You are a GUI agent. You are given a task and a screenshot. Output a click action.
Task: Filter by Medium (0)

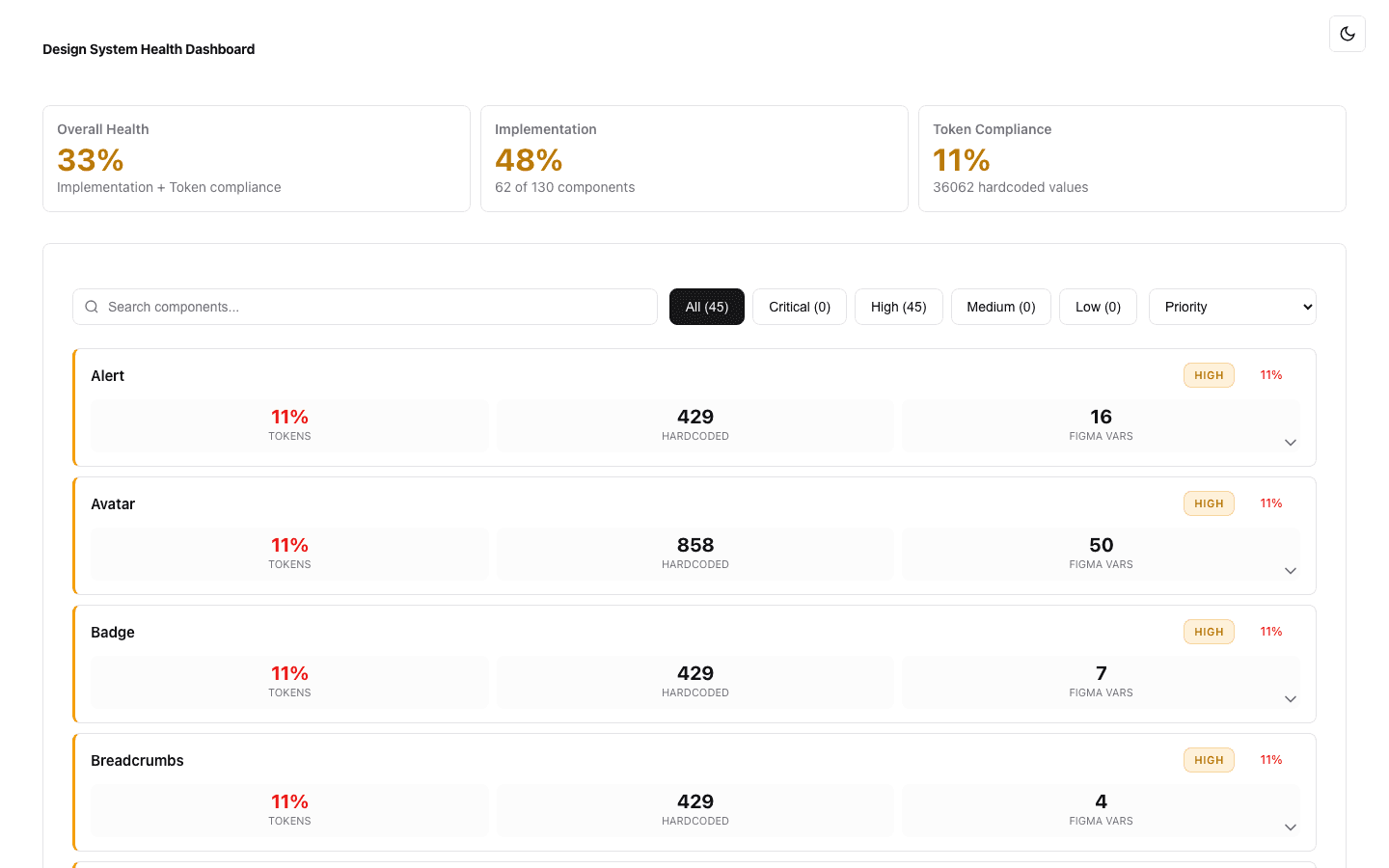click(x=1001, y=307)
